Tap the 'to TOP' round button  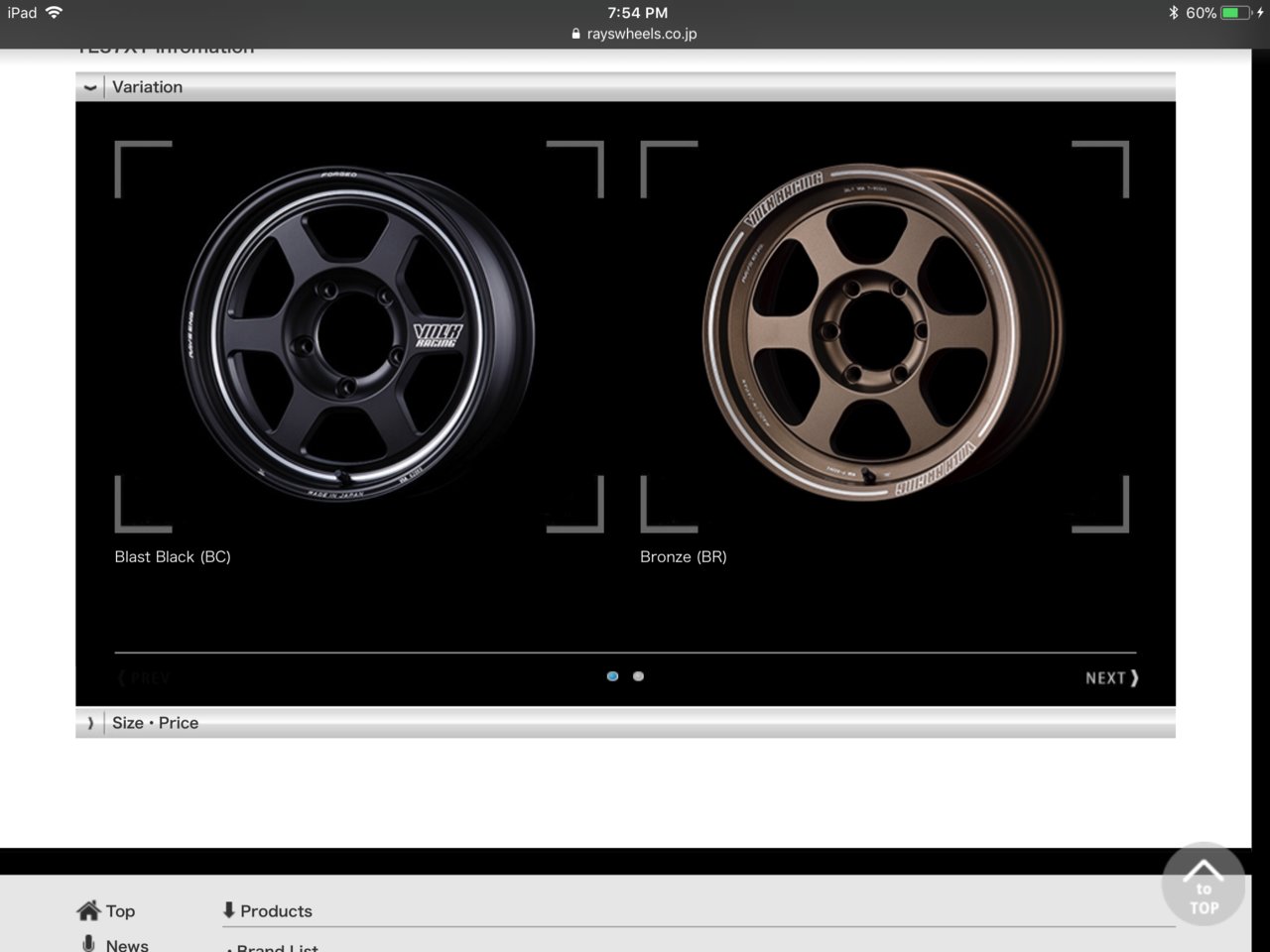(x=1204, y=884)
